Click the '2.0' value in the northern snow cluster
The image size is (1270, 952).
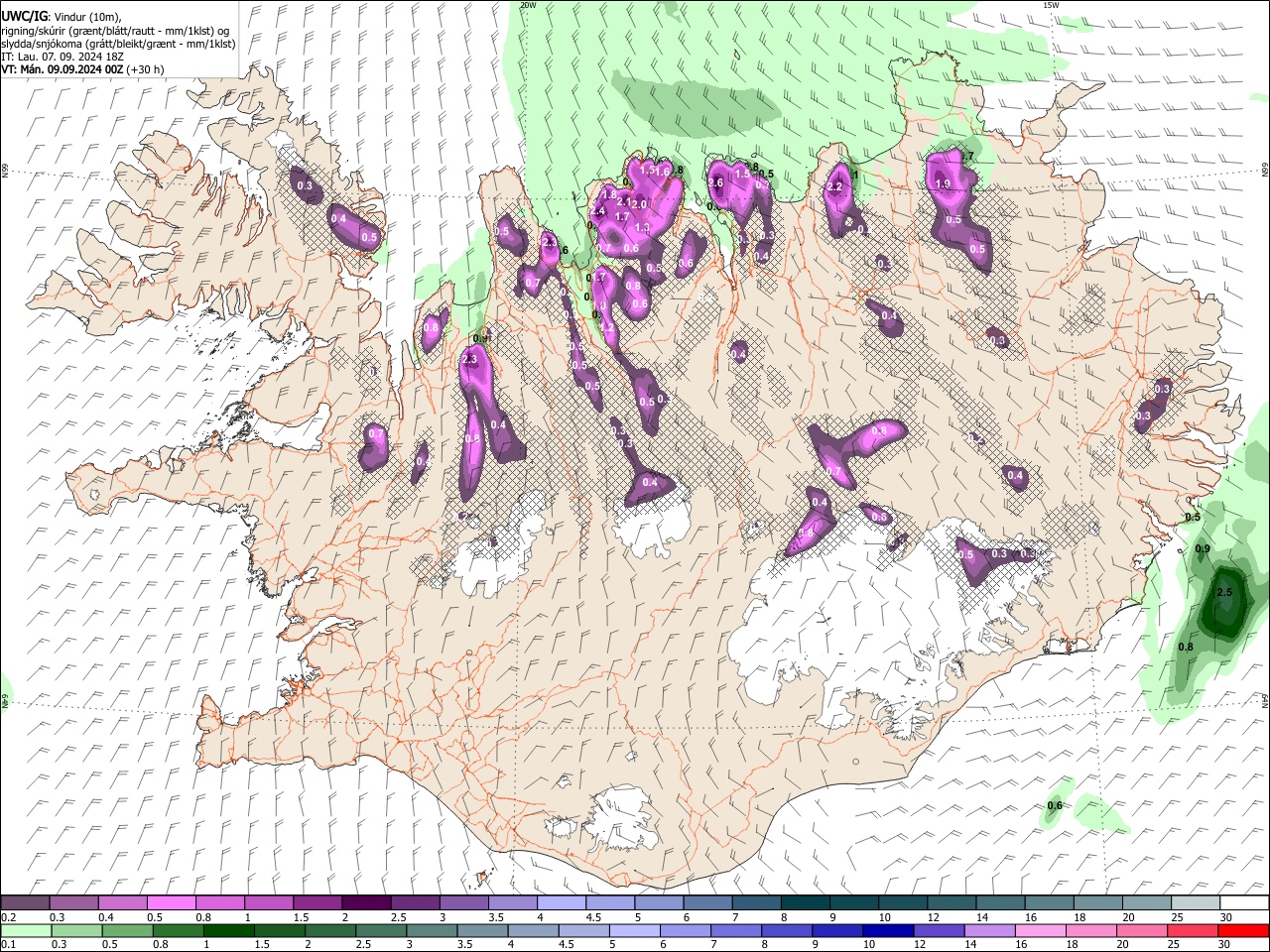(639, 204)
